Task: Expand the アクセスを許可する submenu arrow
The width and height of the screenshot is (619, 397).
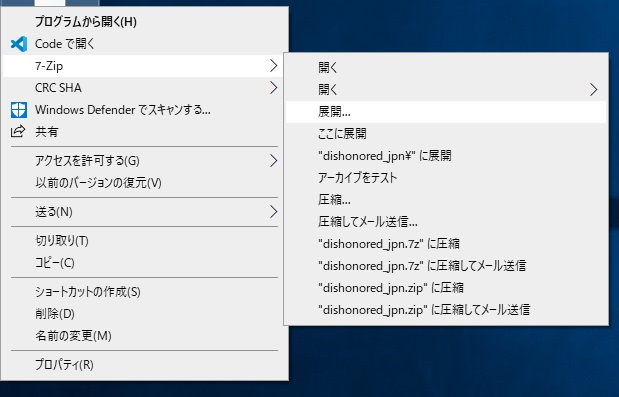Action: [273, 161]
